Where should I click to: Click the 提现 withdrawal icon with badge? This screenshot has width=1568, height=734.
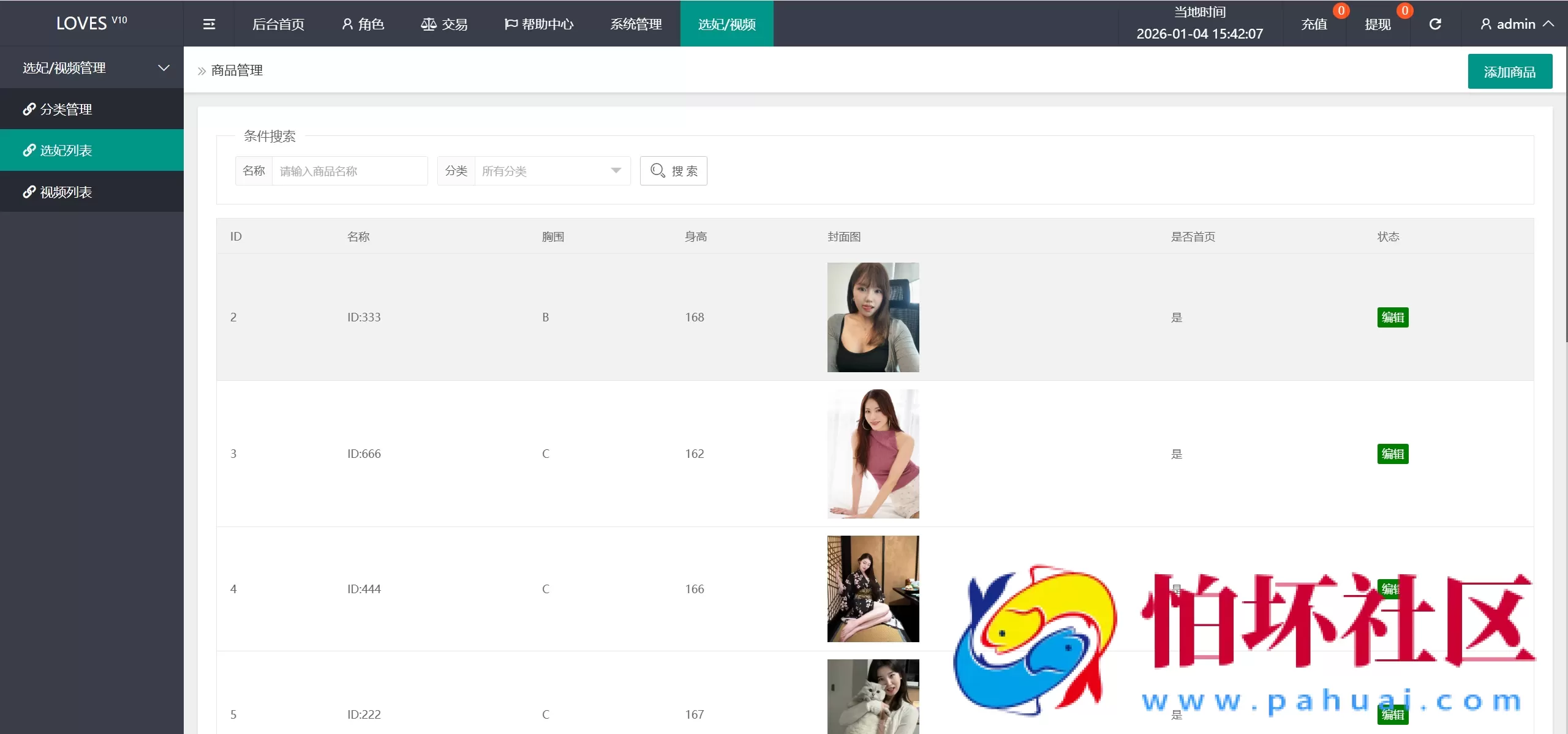point(1377,23)
